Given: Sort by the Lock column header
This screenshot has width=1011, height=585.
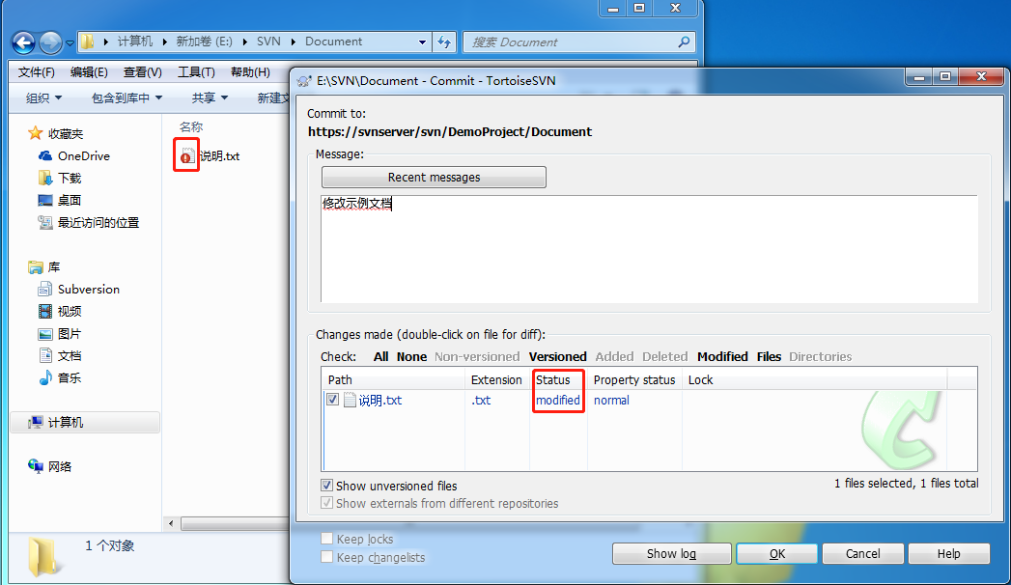Looking at the screenshot, I should click(814, 380).
